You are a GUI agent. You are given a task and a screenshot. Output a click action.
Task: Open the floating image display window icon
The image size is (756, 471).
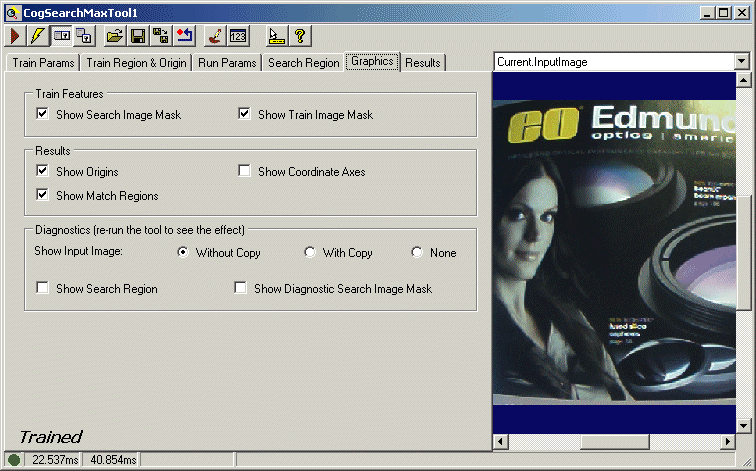tap(84, 36)
